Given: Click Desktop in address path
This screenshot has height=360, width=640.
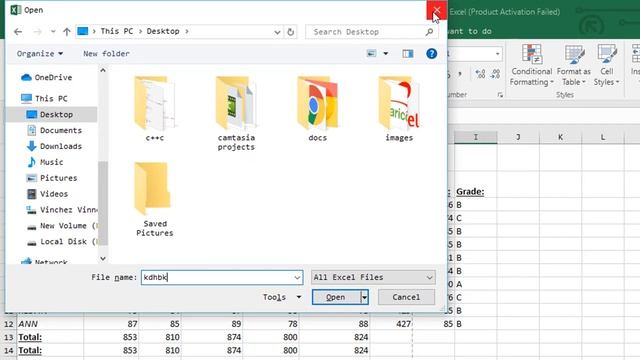Looking at the screenshot, I should pos(163,31).
